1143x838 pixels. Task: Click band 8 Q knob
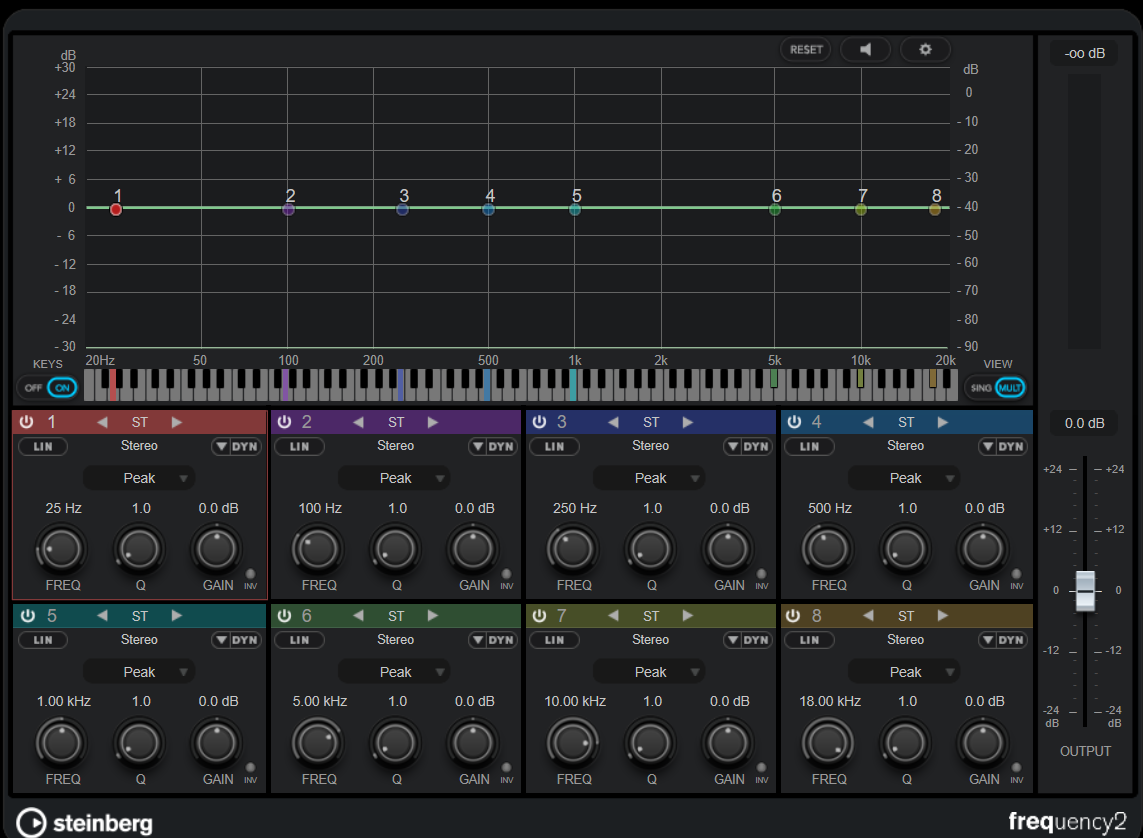tap(905, 743)
